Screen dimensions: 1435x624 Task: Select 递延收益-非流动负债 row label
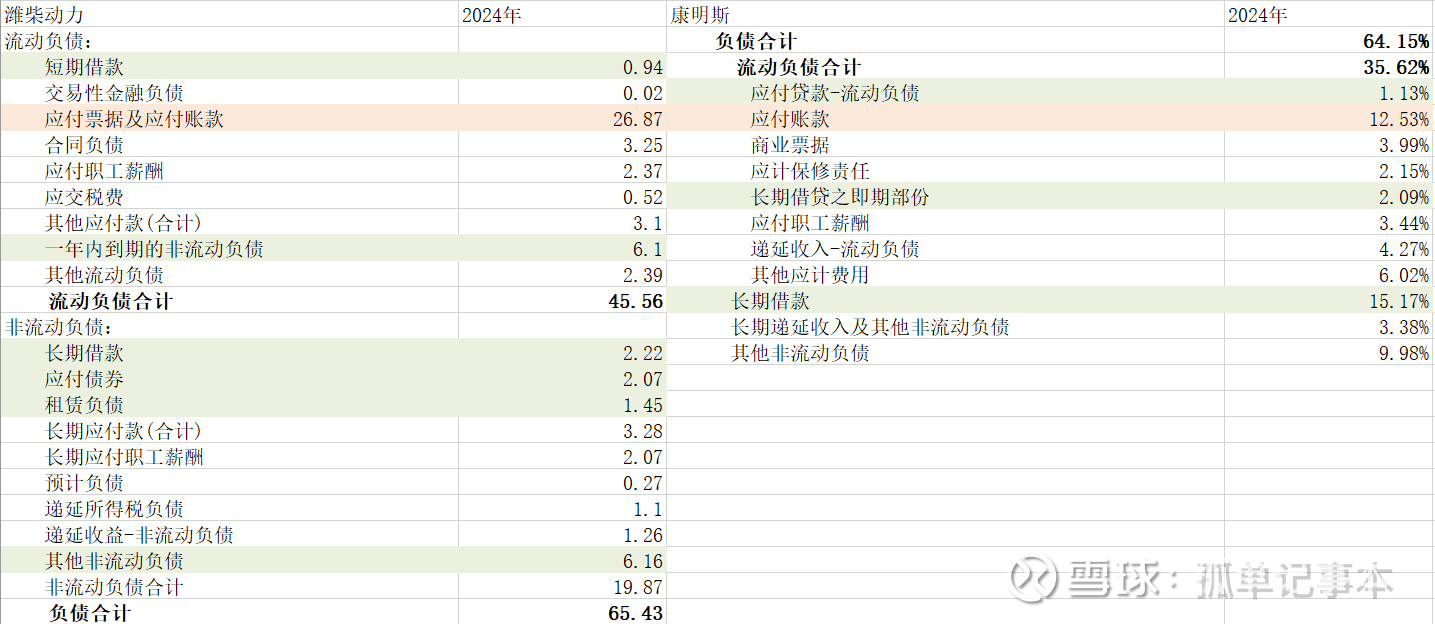tap(139, 535)
